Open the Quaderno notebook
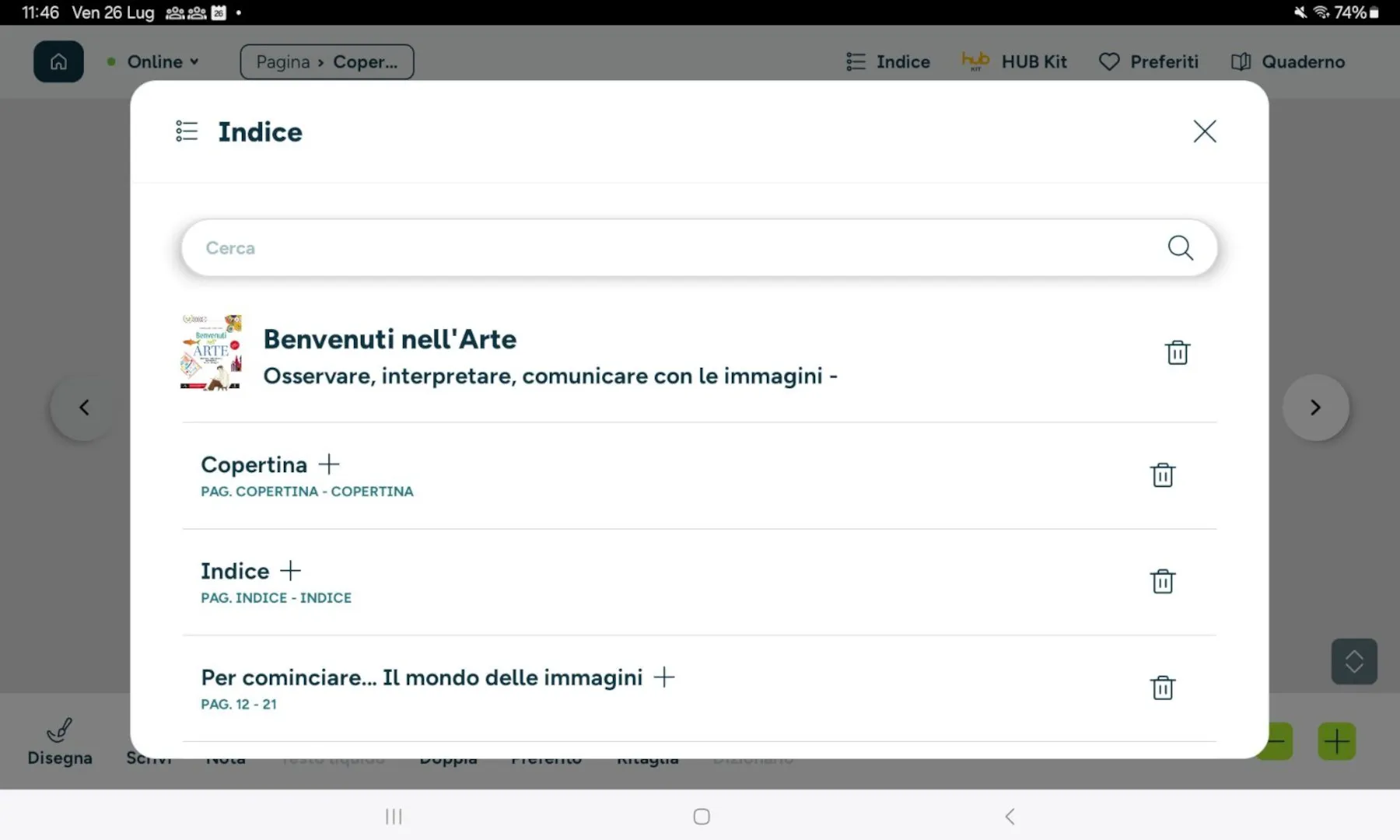1400x840 pixels. pyautogui.click(x=1288, y=61)
